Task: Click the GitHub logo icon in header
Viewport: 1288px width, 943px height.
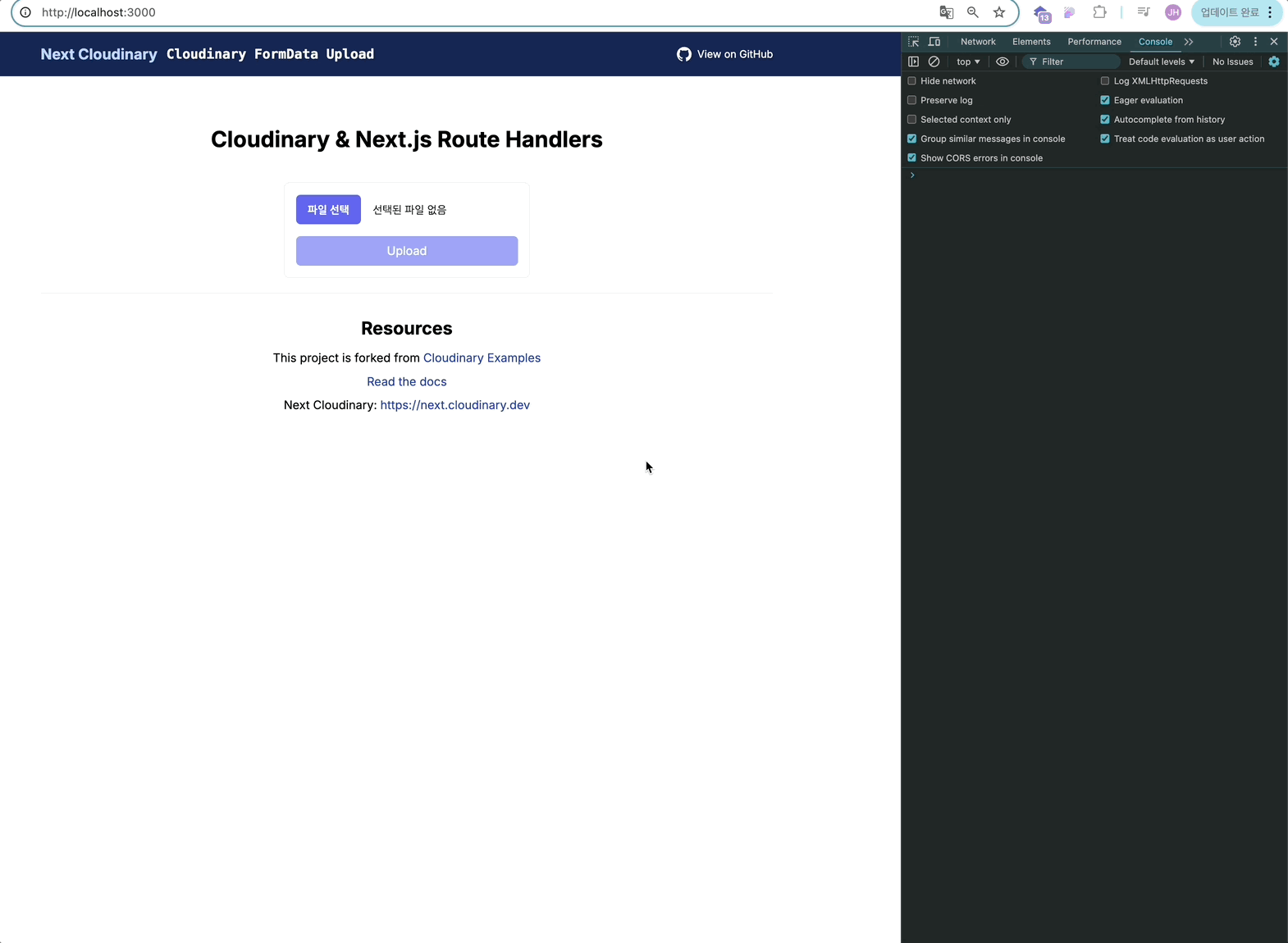Action: pos(684,54)
